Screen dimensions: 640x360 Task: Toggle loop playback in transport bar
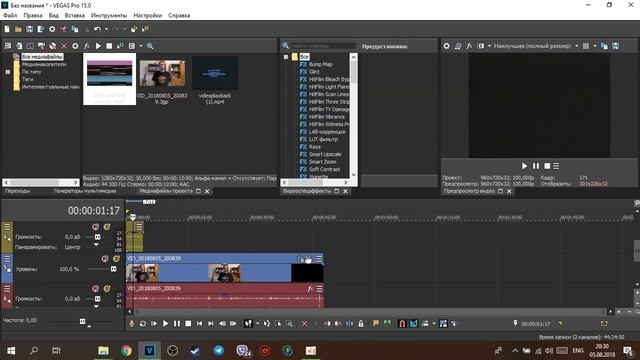[x=143, y=324]
